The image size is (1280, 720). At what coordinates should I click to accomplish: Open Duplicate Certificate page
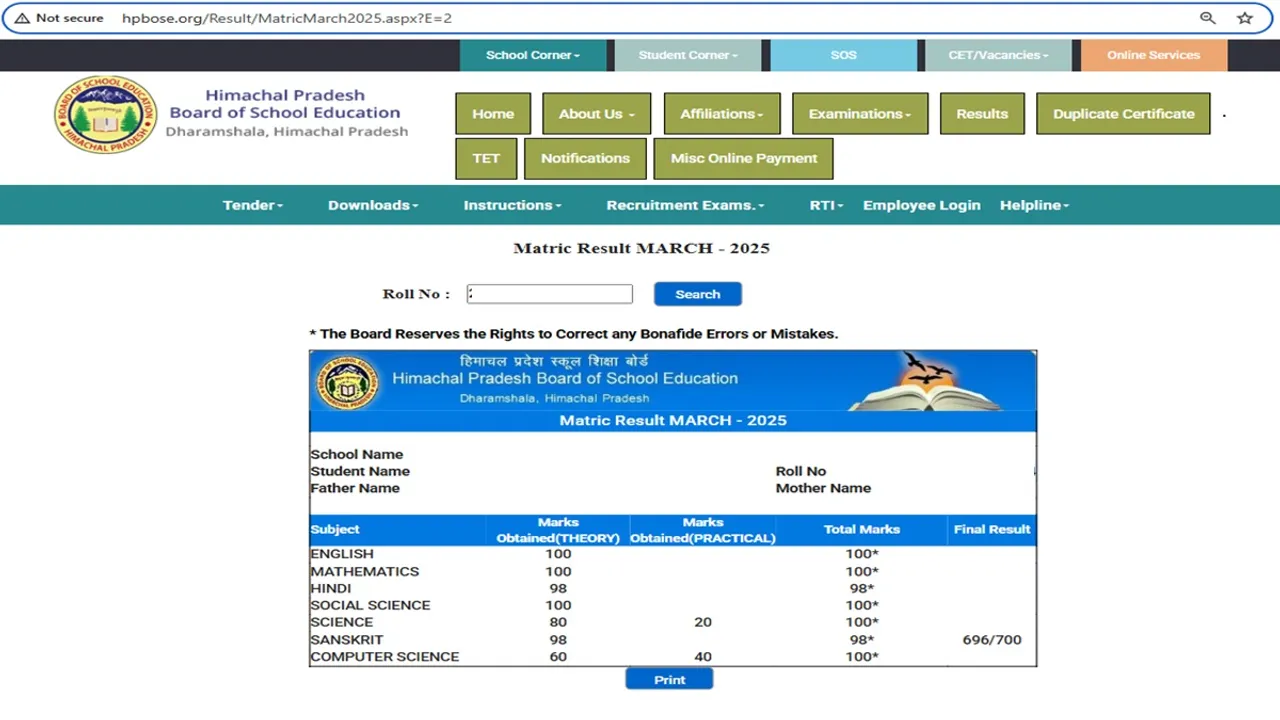pos(1123,114)
